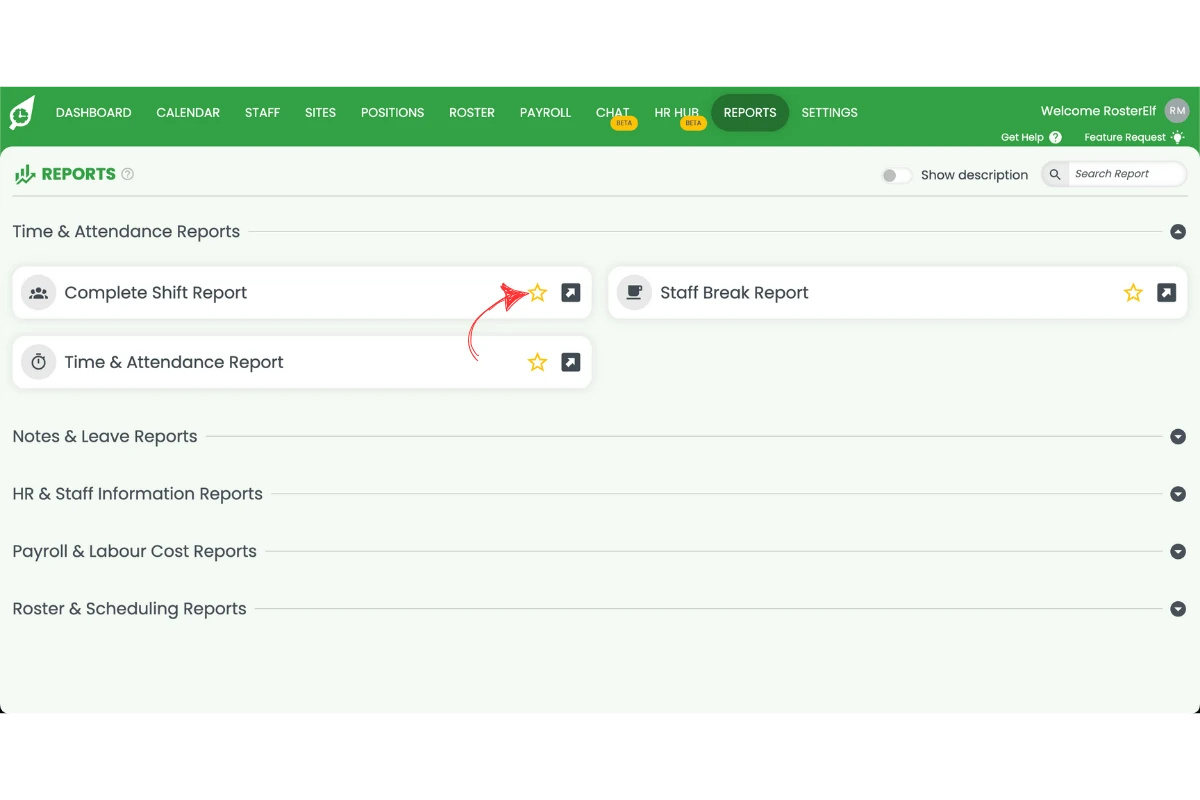This screenshot has width=1200, height=800.
Task: Open the HR Hub beta menu
Action: (x=677, y=113)
